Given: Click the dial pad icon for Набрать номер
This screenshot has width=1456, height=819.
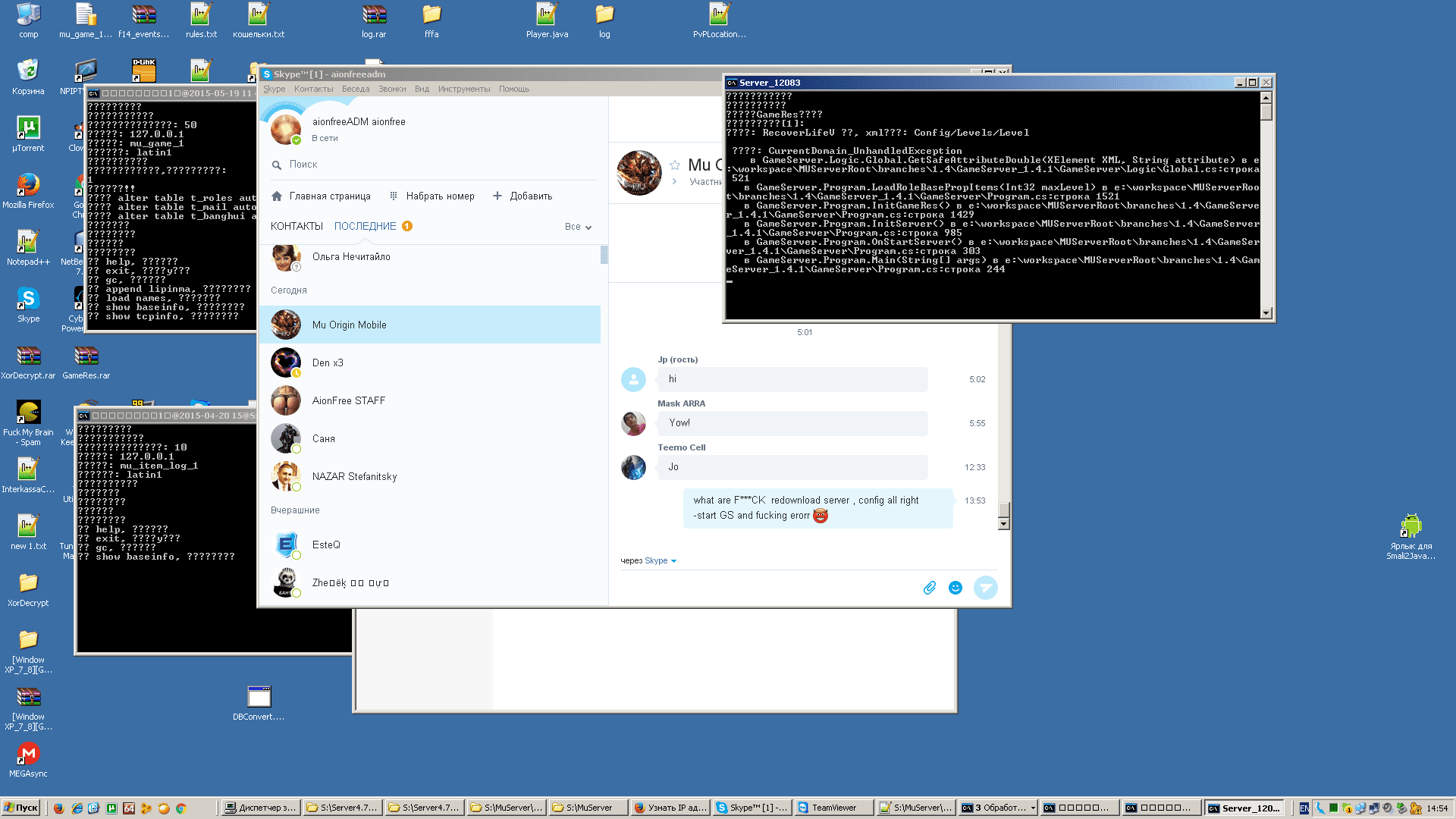Looking at the screenshot, I should (x=394, y=196).
